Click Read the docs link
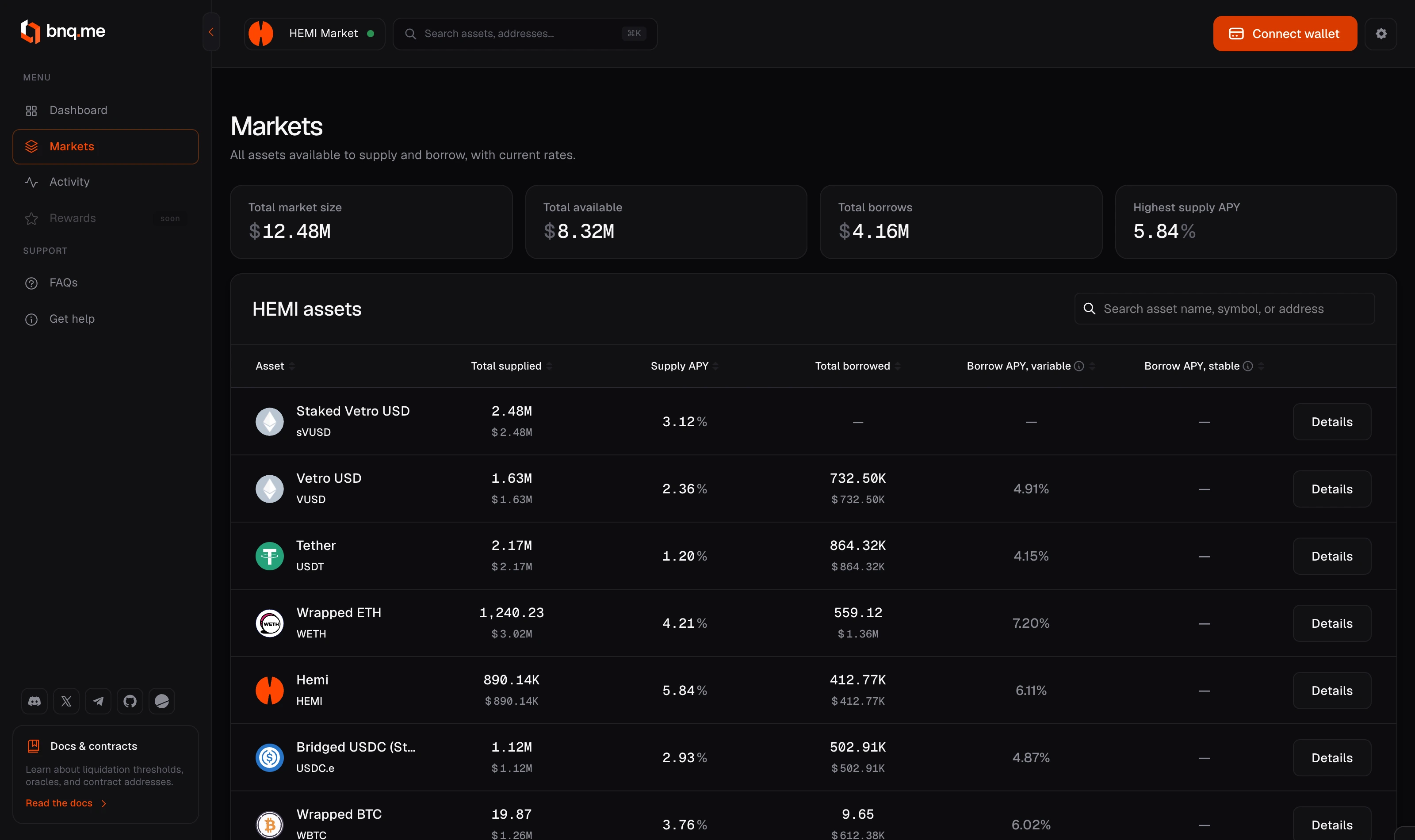This screenshot has height=840, width=1415. click(x=65, y=803)
